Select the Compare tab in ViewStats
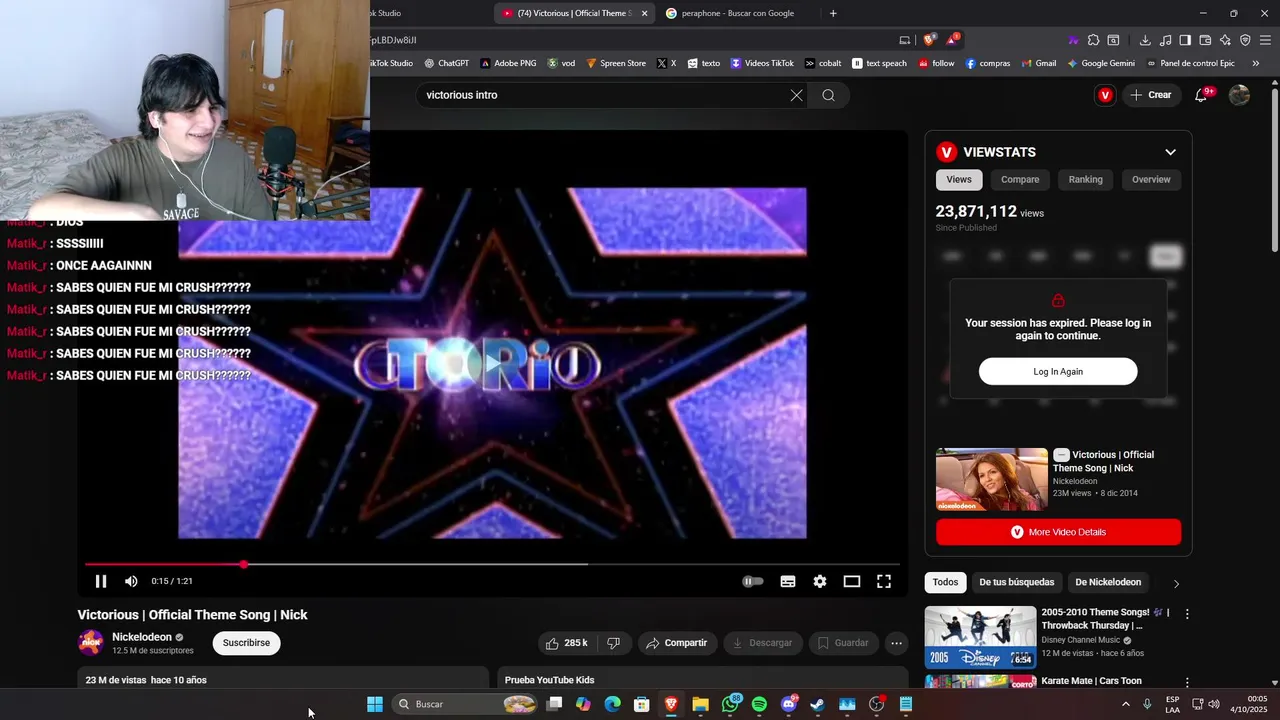This screenshot has height=720, width=1280. click(x=1020, y=179)
